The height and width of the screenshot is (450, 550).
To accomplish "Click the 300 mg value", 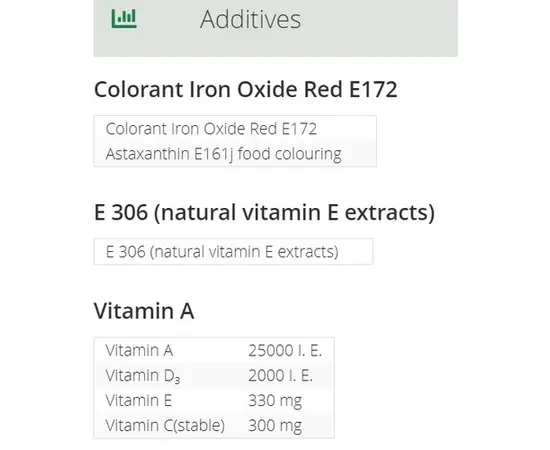I will pyautogui.click(x=275, y=426).
